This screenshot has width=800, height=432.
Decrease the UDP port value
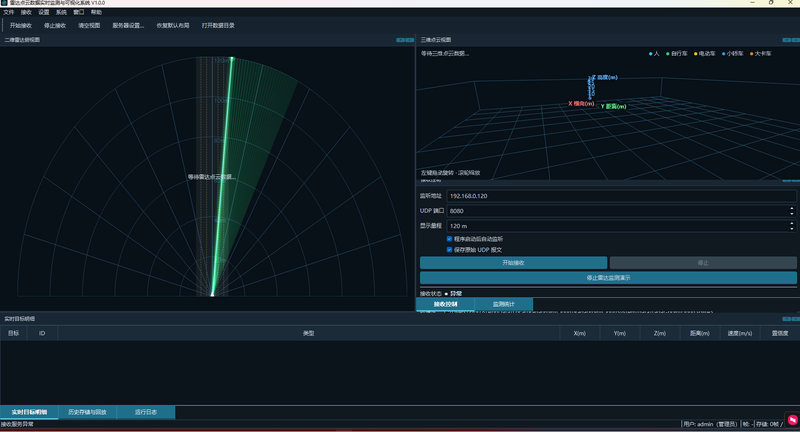pos(792,214)
